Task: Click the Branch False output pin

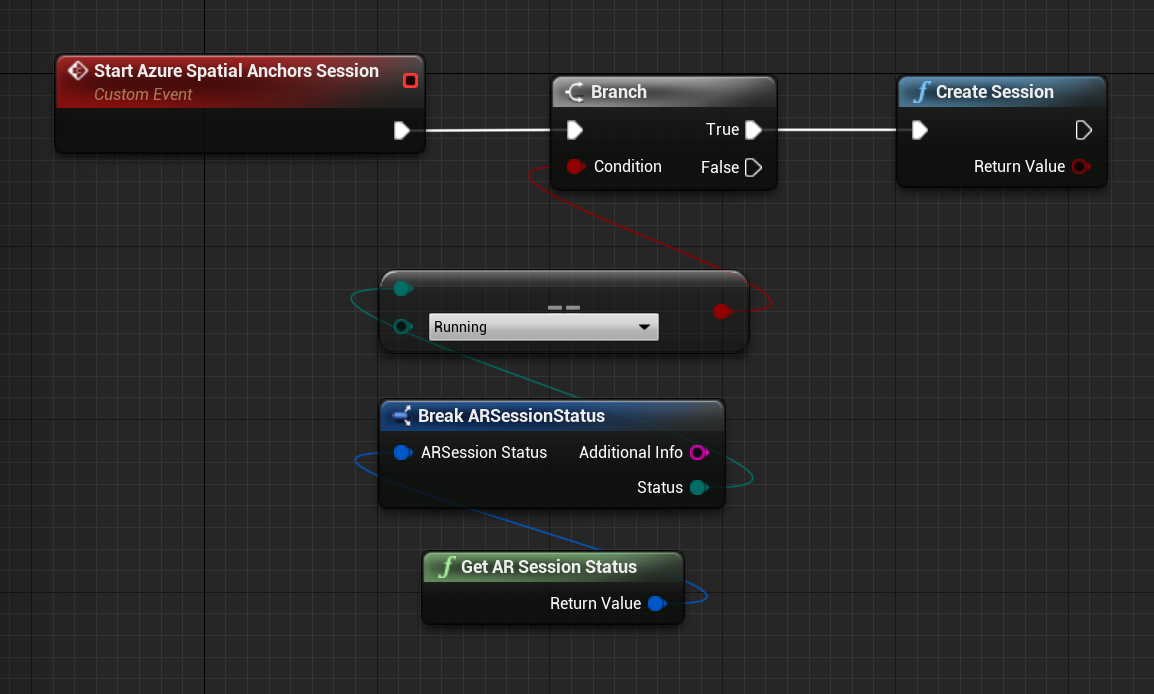Action: pos(753,168)
